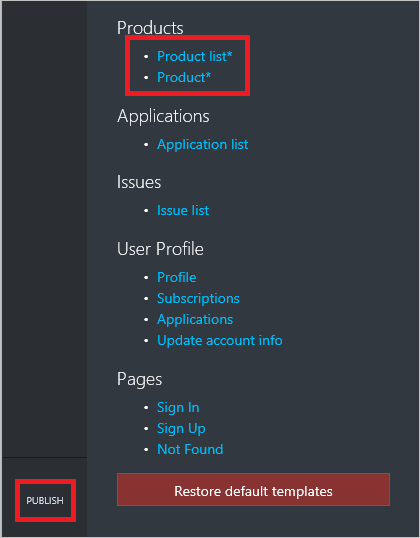Image resolution: width=420 pixels, height=538 pixels.
Task: Open the Applications link under User Profile
Action: [x=195, y=320]
